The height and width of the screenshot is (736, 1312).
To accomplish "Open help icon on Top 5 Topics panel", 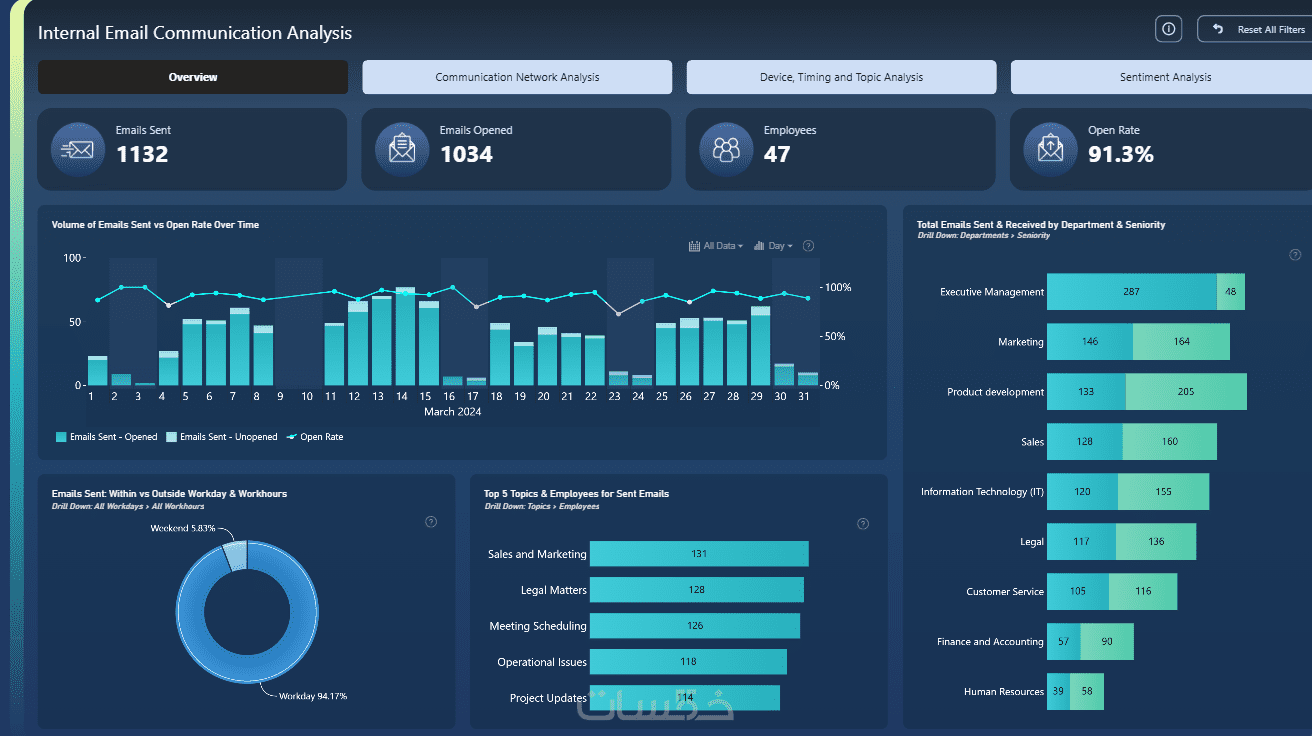I will point(863,524).
